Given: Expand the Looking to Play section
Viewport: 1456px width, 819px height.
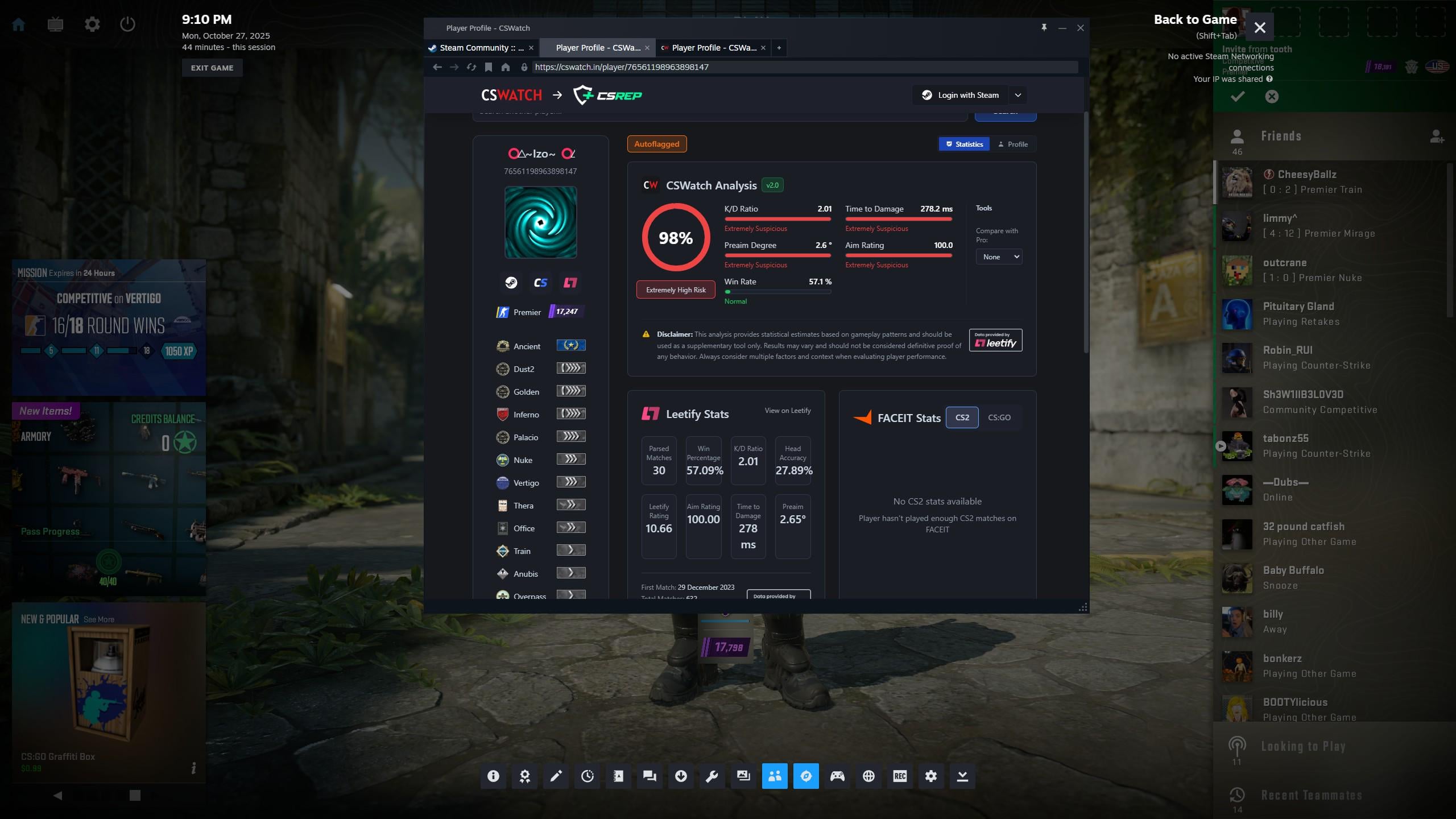Looking at the screenshot, I should [x=1334, y=746].
